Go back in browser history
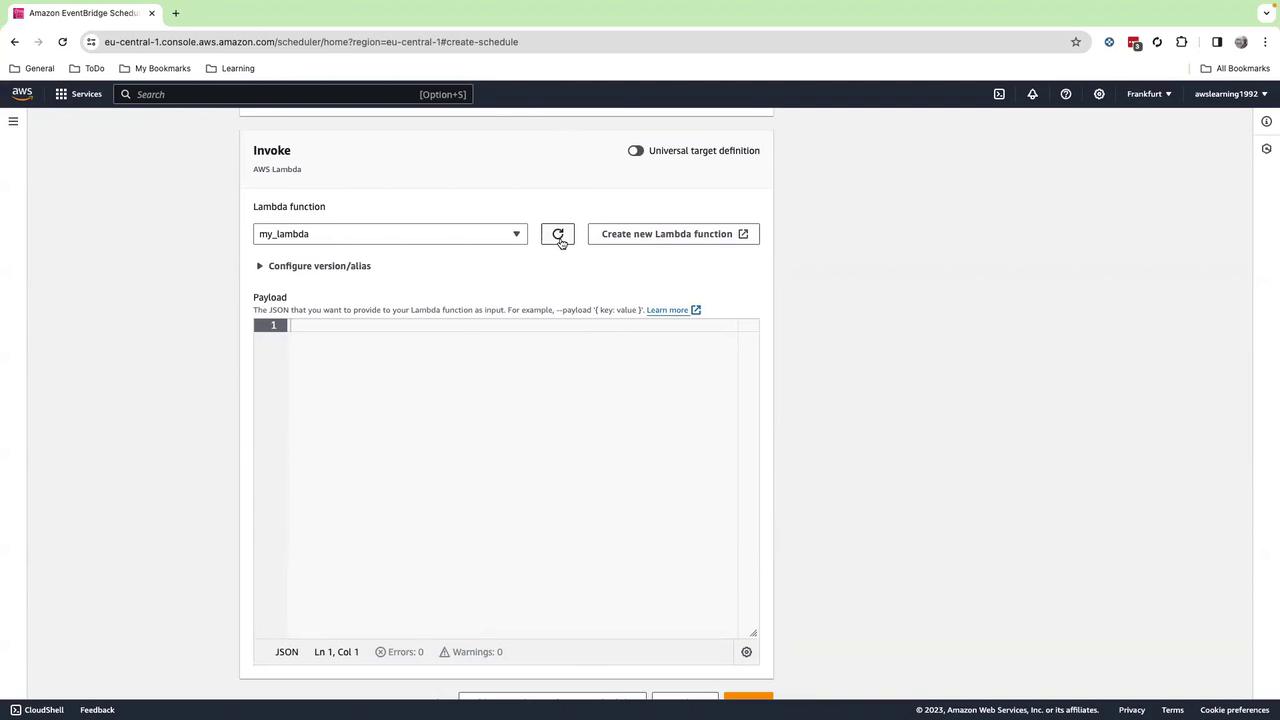This screenshot has width=1280, height=720. coord(14,42)
